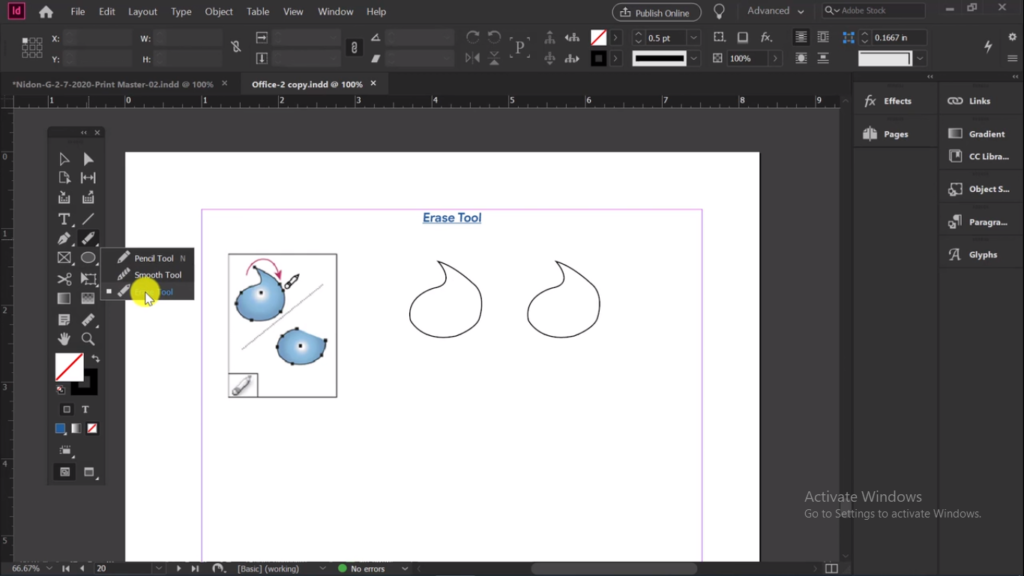
Task: Expand the opacity slider arrow
Action: click(775, 59)
